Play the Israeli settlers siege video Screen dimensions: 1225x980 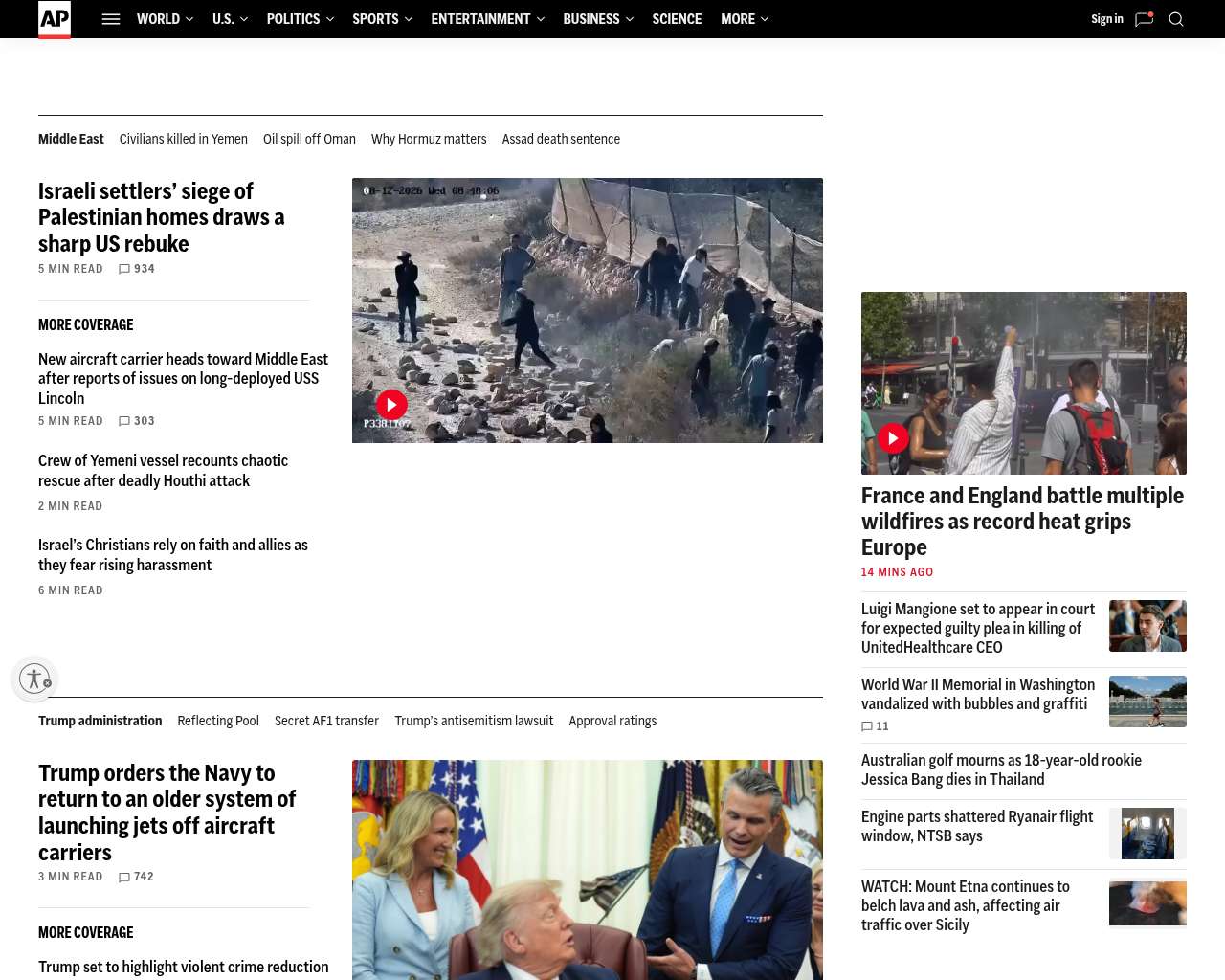(391, 405)
